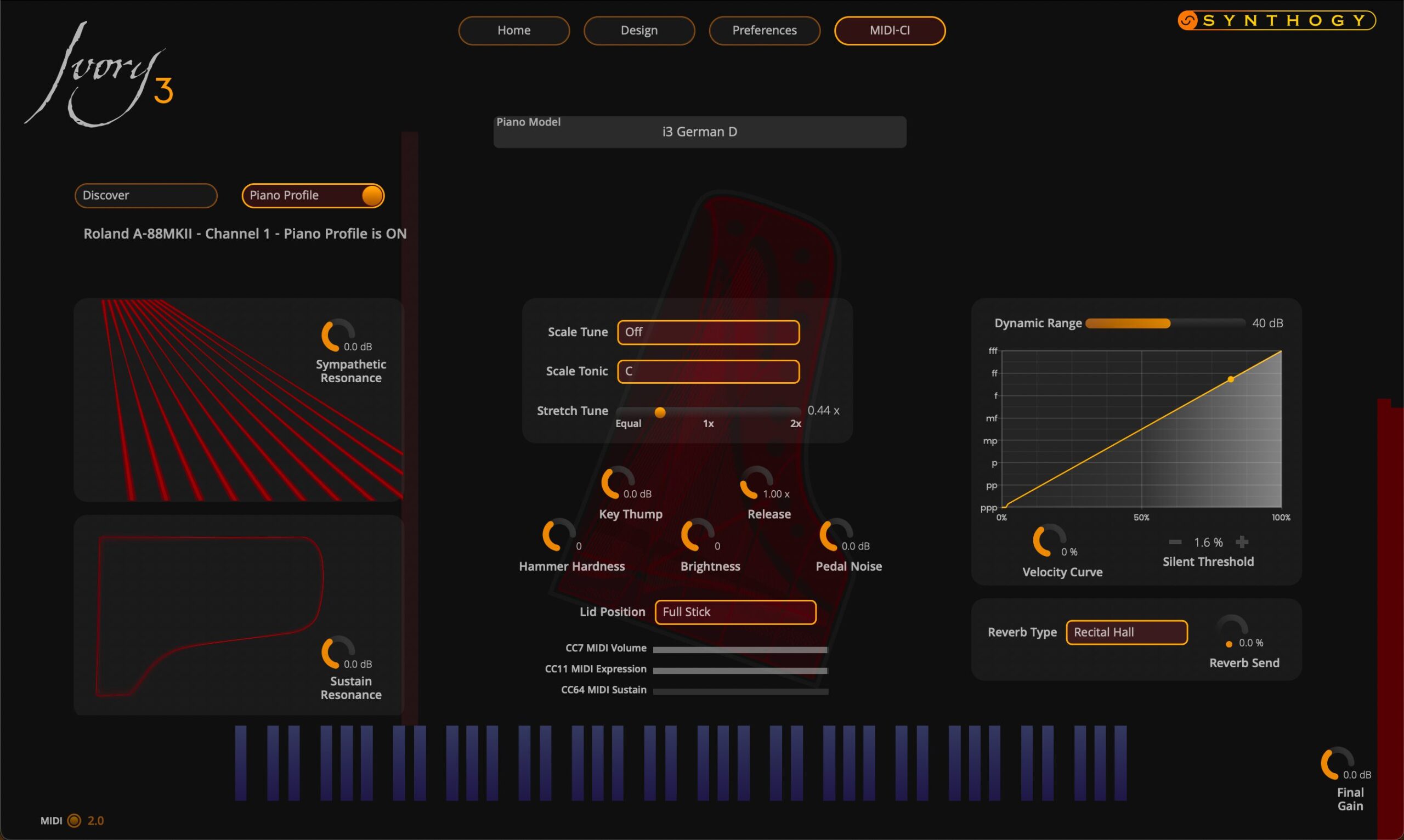The image size is (1404, 840).
Task: Click the 0.44 x stretch tune value
Action: [823, 410]
